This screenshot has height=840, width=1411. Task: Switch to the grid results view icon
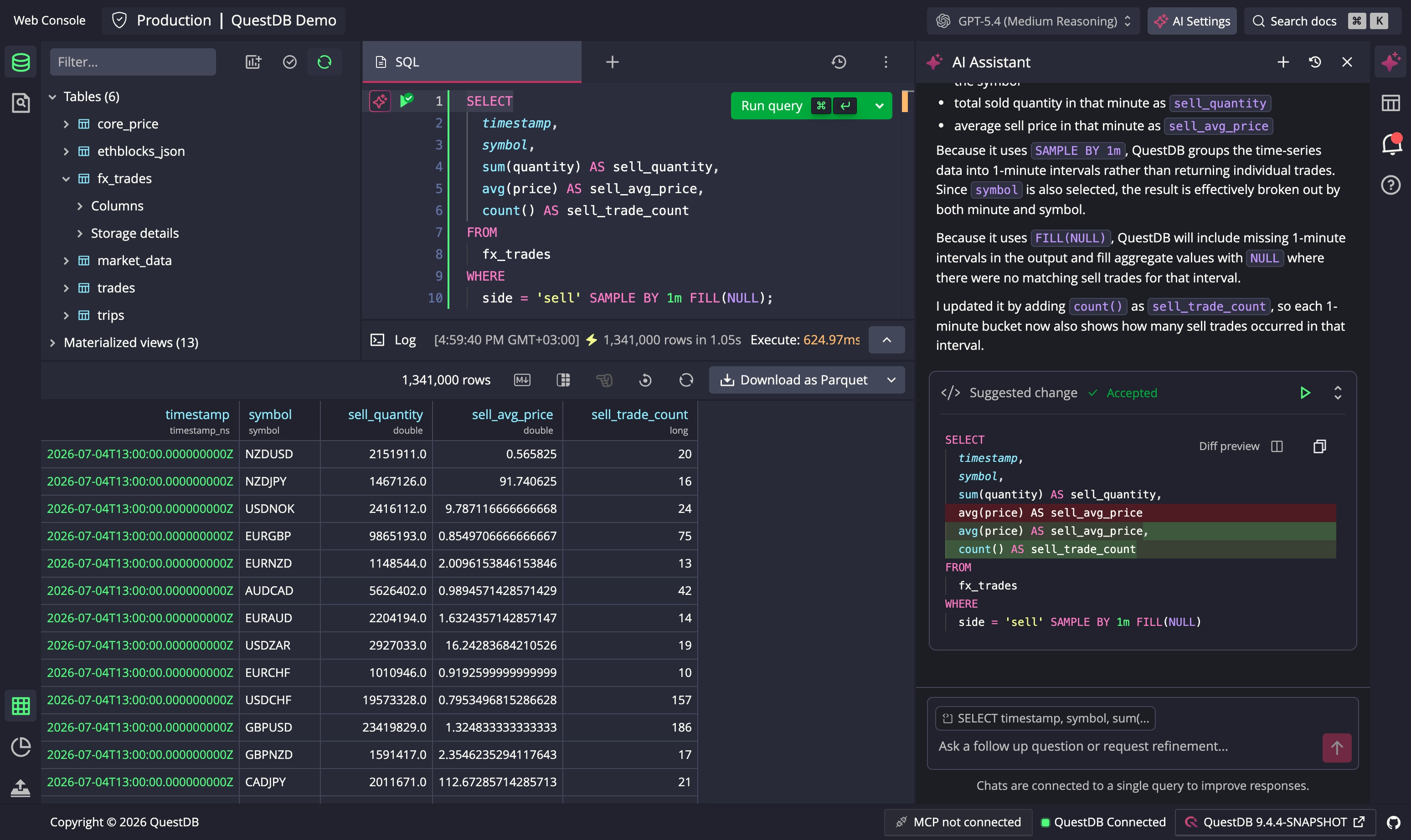coord(21,706)
